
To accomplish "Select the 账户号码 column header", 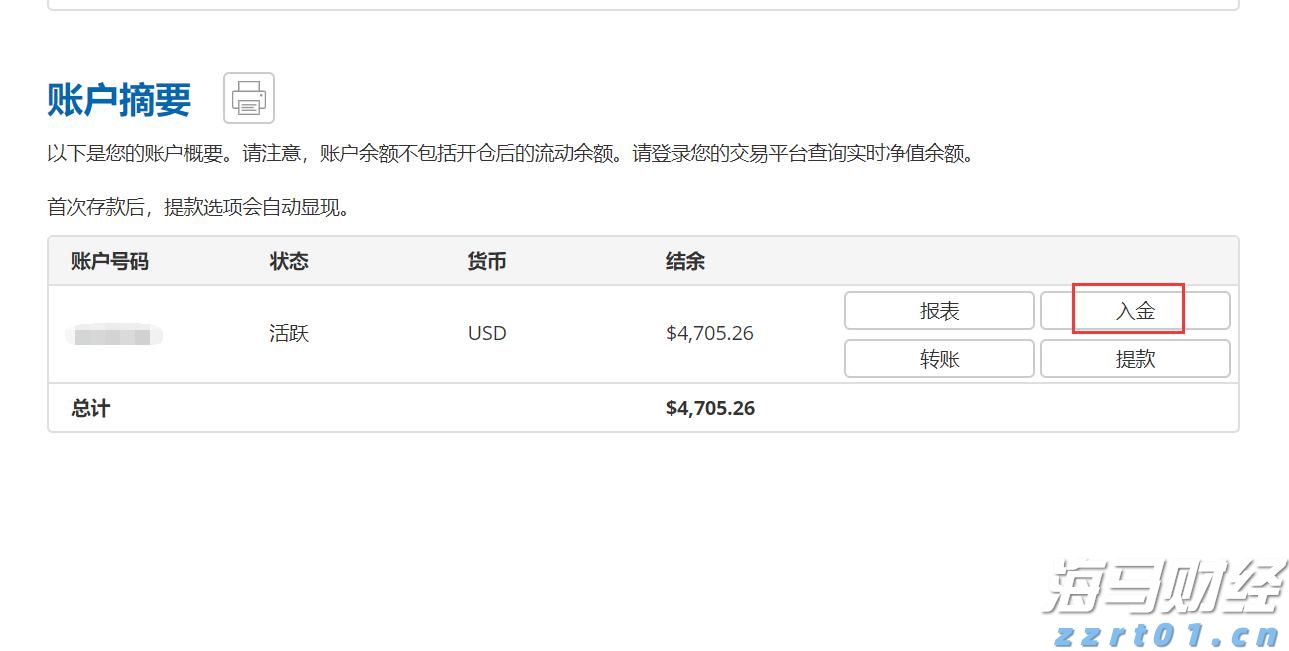I will [x=109, y=261].
